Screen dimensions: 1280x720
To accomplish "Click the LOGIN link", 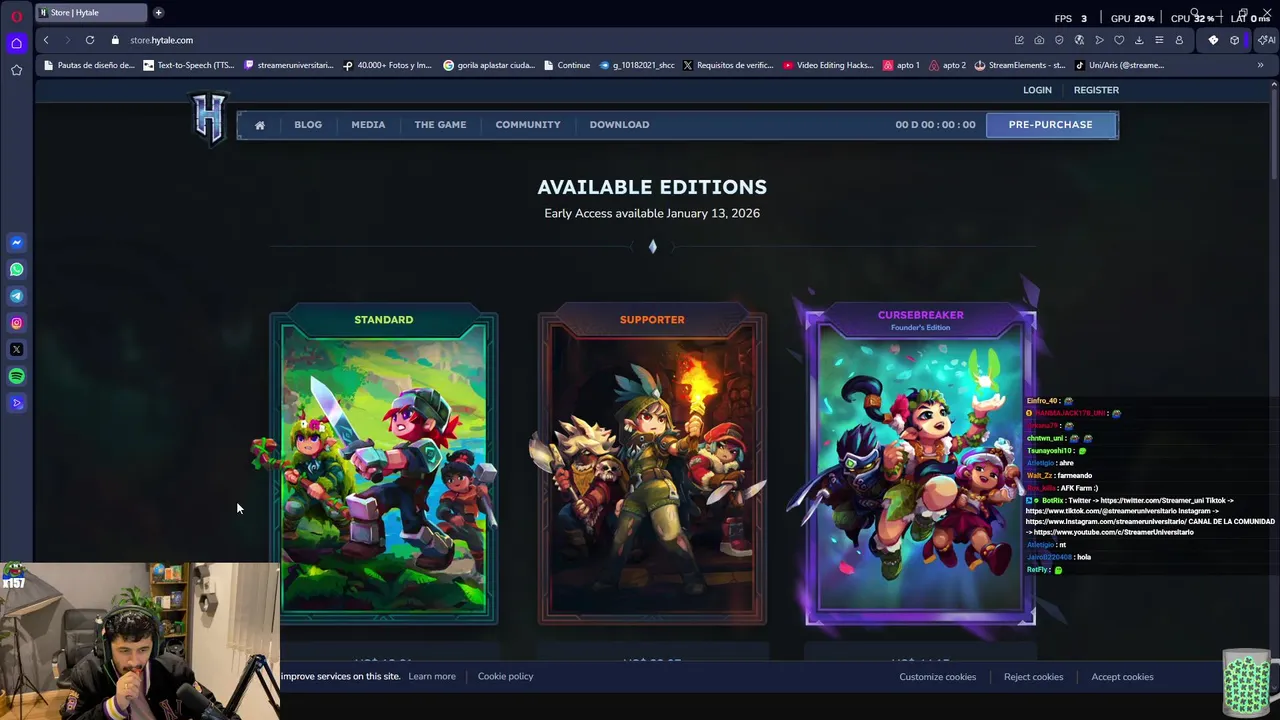I will (x=1037, y=90).
